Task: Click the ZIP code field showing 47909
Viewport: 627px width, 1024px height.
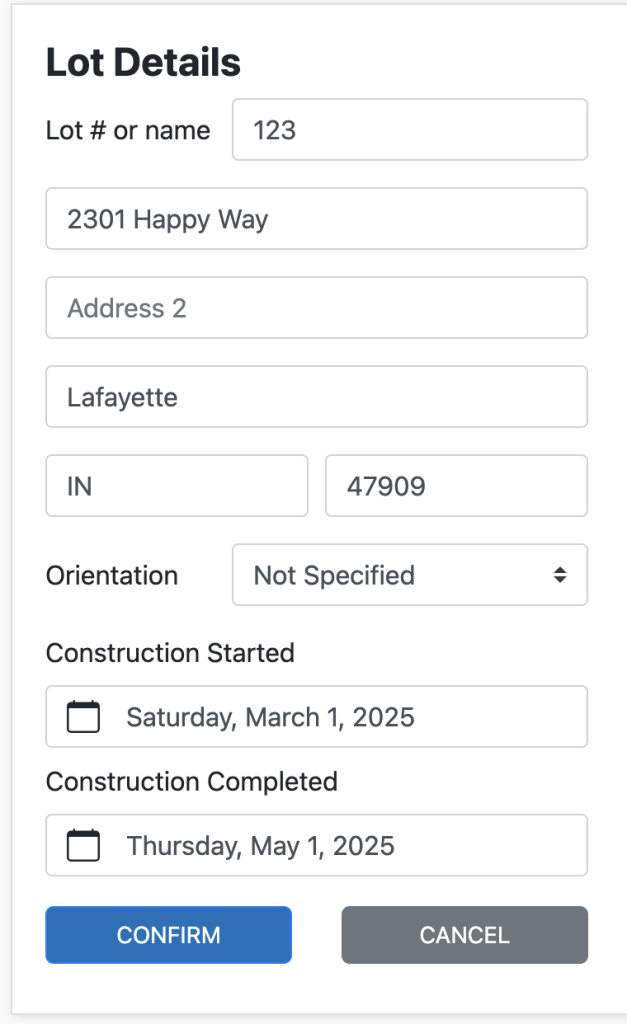Action: (x=456, y=485)
